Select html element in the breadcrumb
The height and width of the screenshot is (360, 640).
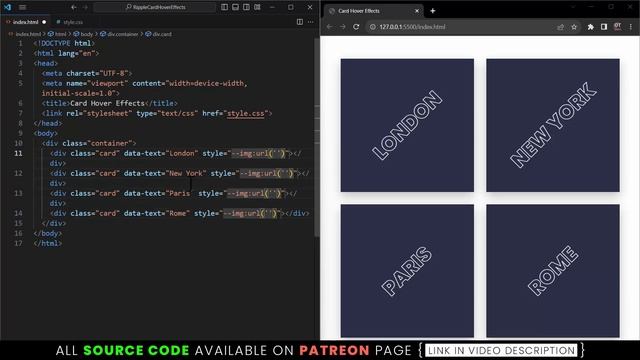(x=58, y=34)
